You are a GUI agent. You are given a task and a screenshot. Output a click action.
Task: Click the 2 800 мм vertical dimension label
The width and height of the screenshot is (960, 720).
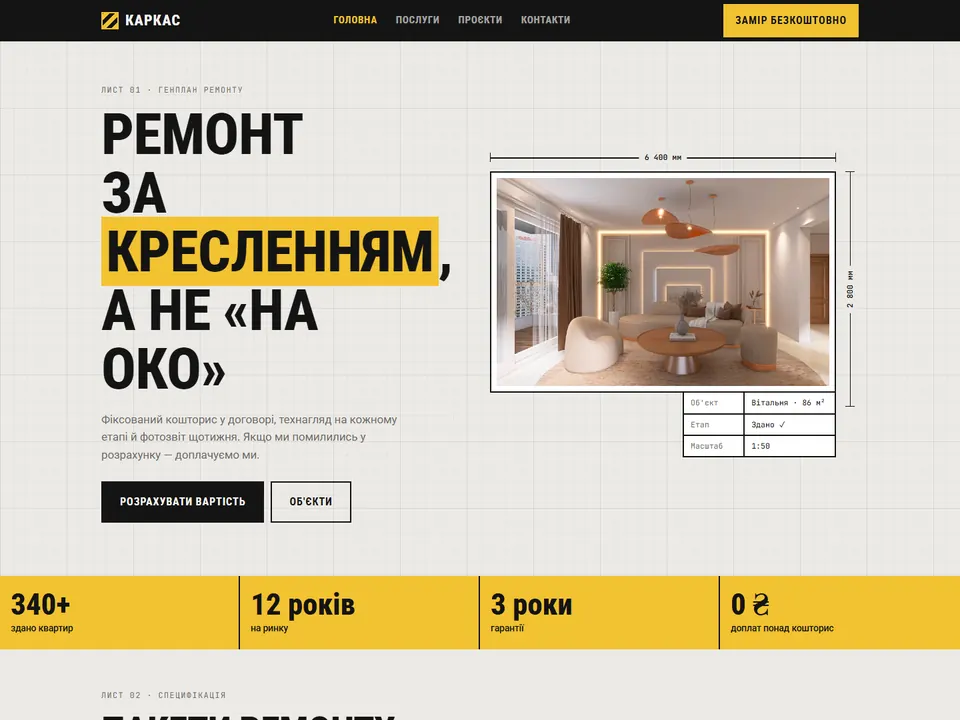[x=850, y=288]
